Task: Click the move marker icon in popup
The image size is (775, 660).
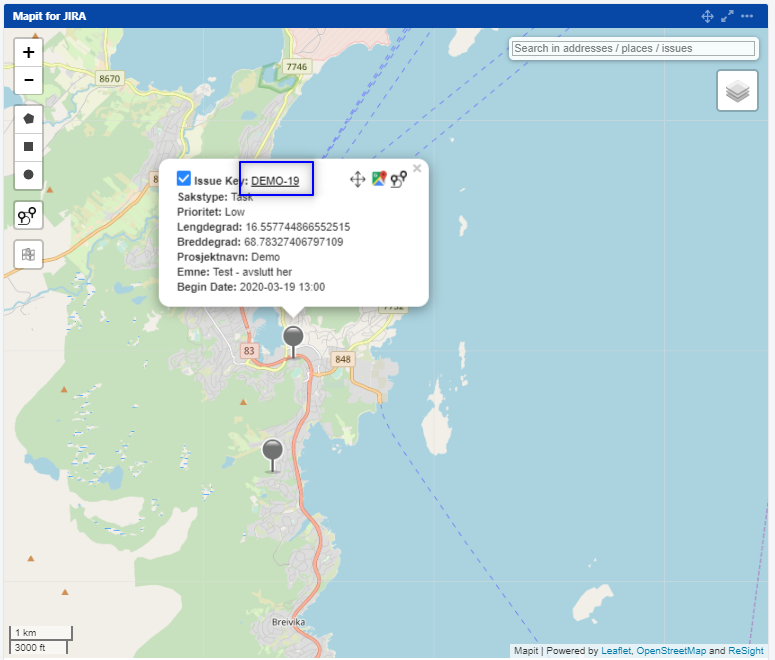Action: (357, 179)
